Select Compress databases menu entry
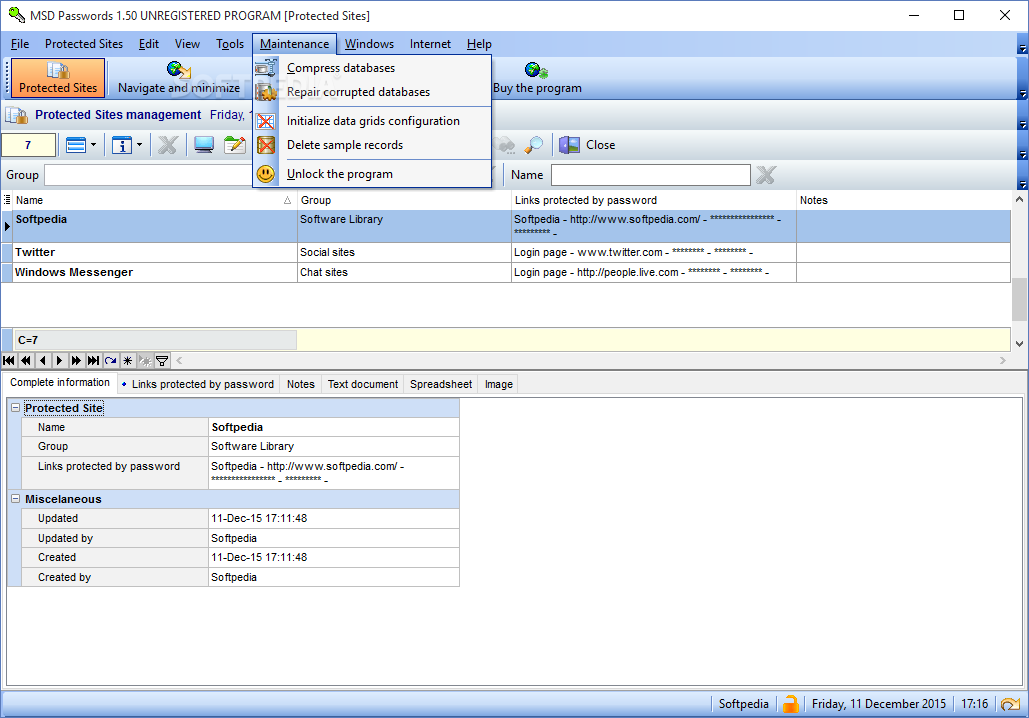The image size is (1029, 718). coord(372,68)
